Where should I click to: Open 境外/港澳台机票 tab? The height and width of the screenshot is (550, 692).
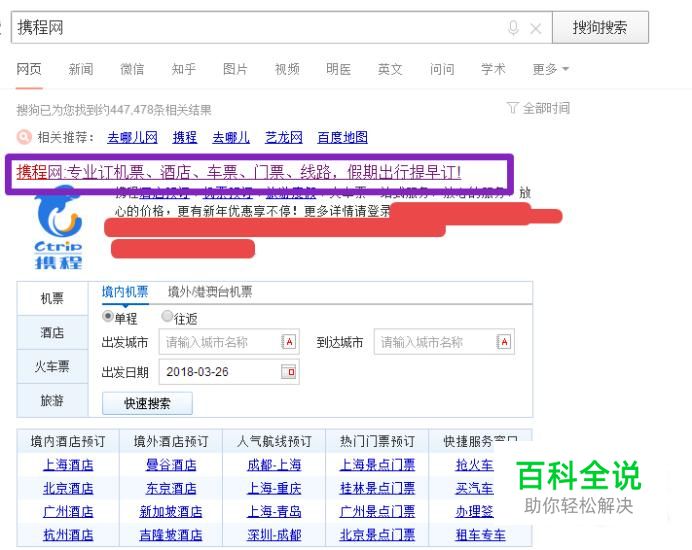pyautogui.click(x=210, y=292)
